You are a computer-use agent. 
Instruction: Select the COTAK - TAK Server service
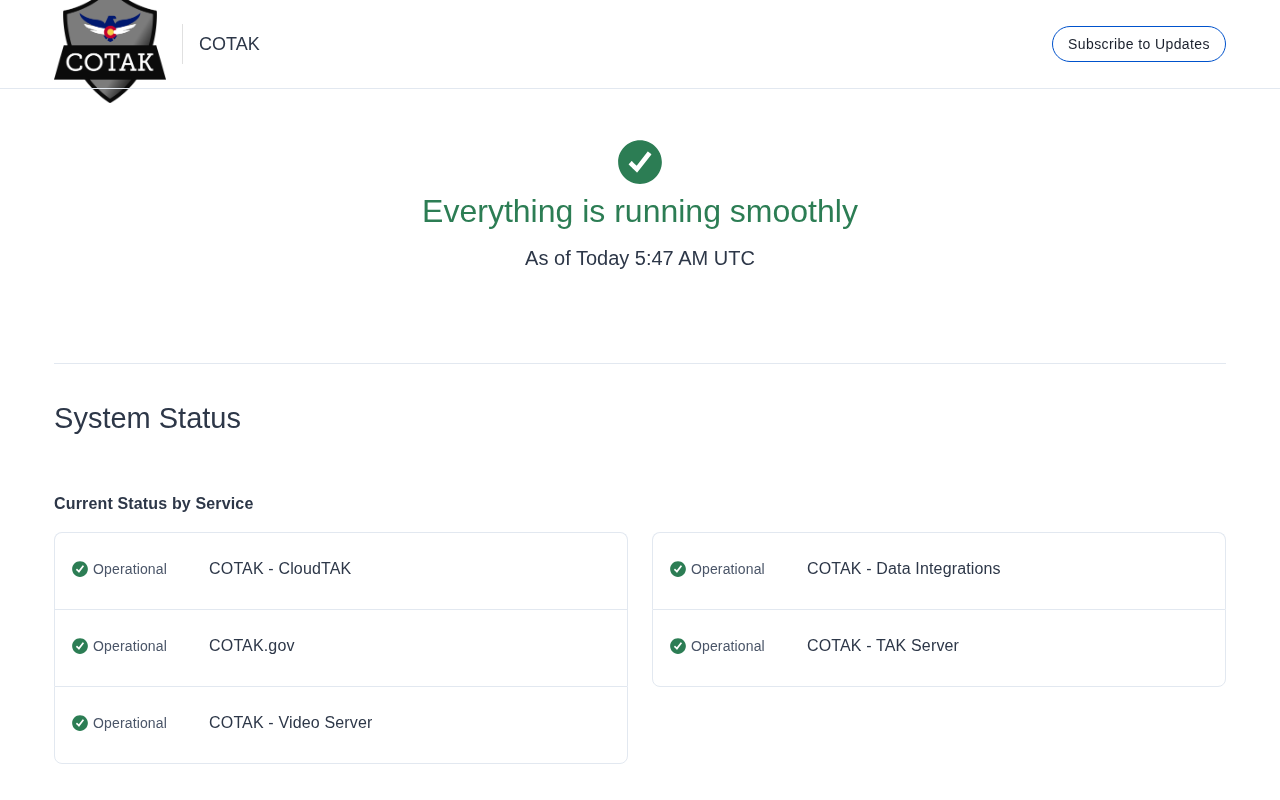click(882, 646)
